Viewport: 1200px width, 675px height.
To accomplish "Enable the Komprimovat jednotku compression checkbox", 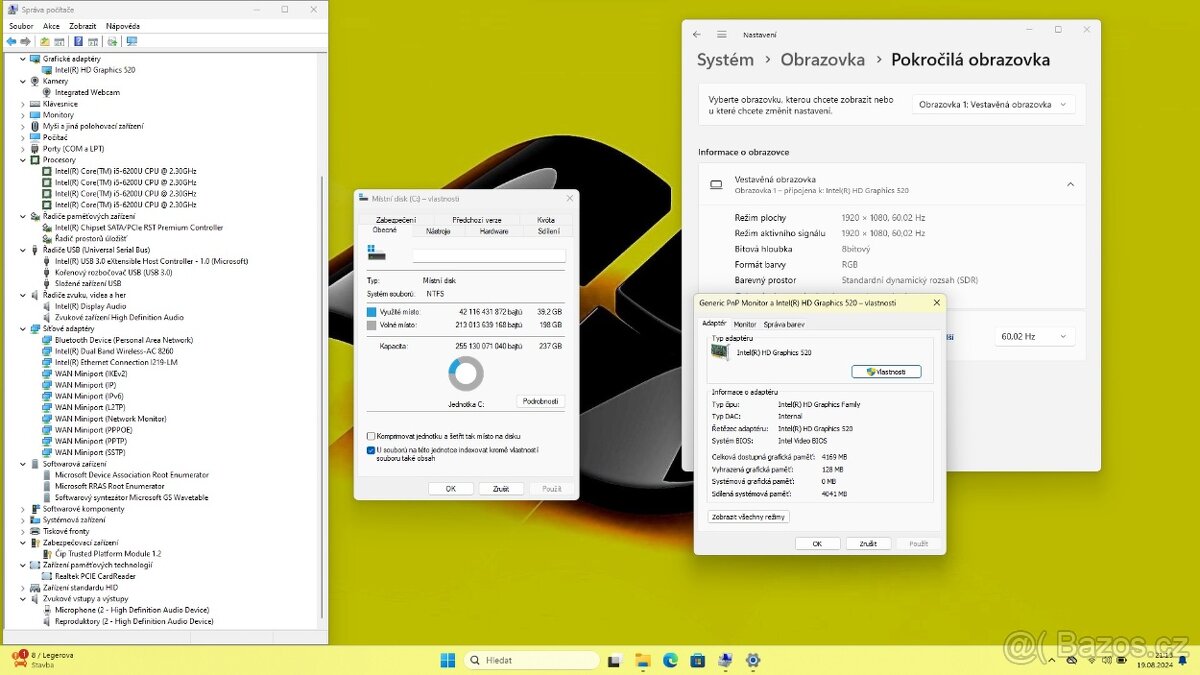I will click(372, 437).
